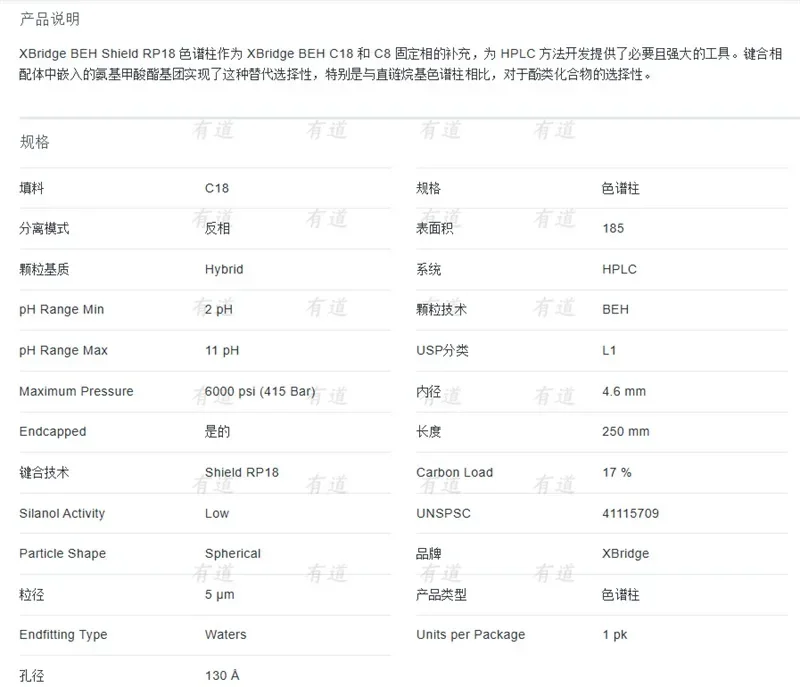Click the Spherical value
This screenshot has height=687, width=800.
(x=233, y=553)
